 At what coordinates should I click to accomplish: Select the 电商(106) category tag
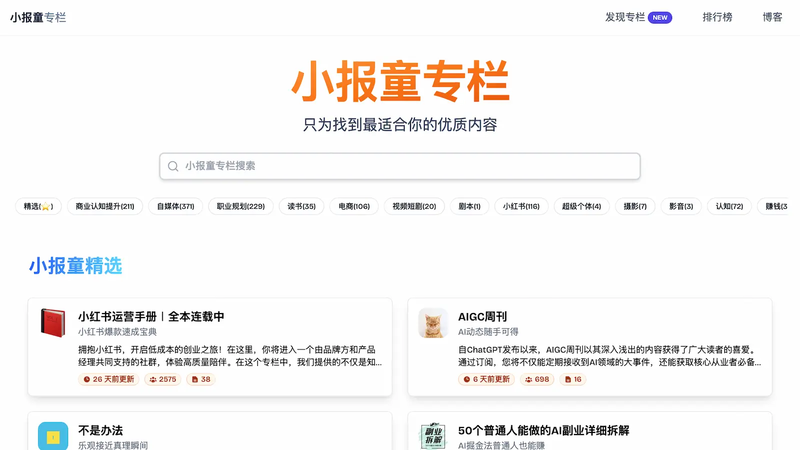[x=354, y=206]
